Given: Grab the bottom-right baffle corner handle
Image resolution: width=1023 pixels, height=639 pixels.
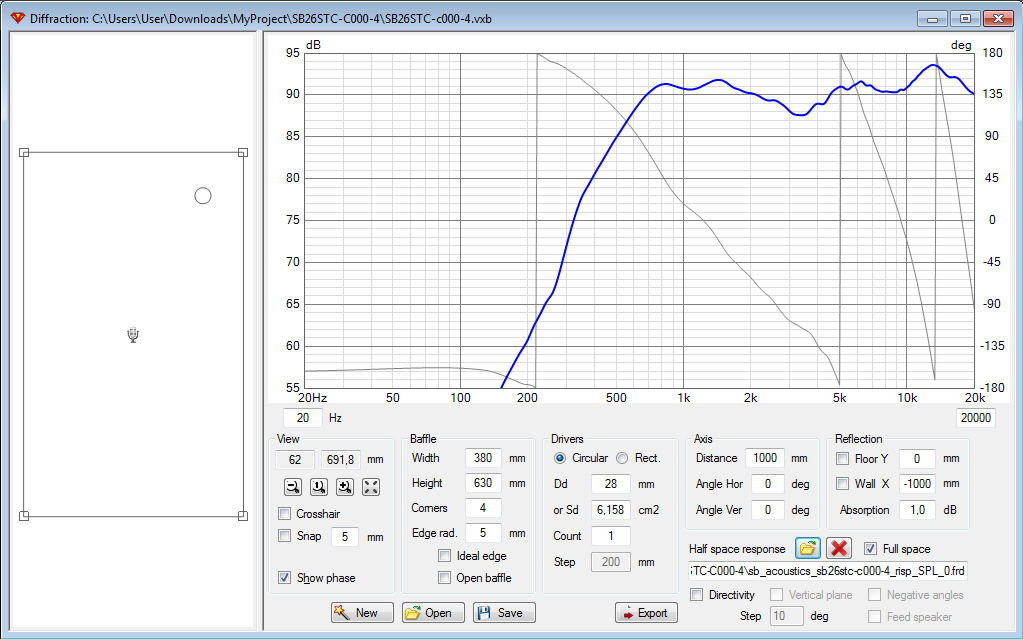Looking at the screenshot, I should [x=243, y=516].
